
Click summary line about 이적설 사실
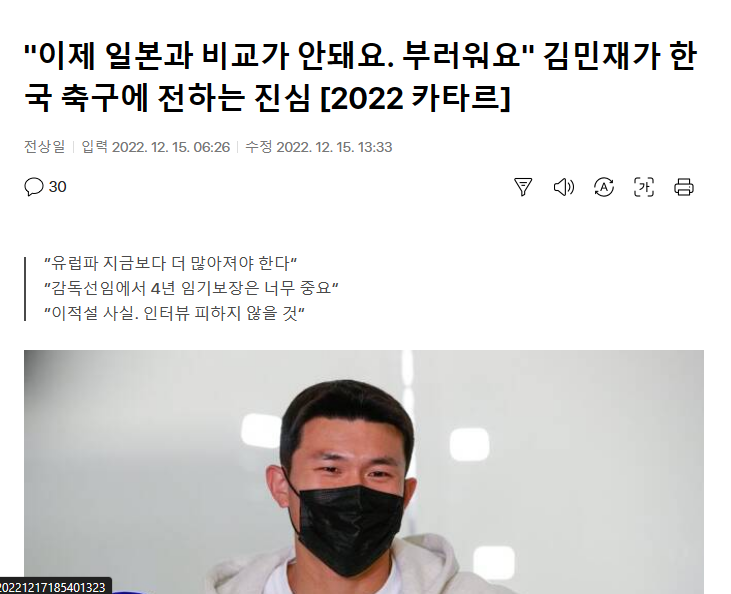174,313
